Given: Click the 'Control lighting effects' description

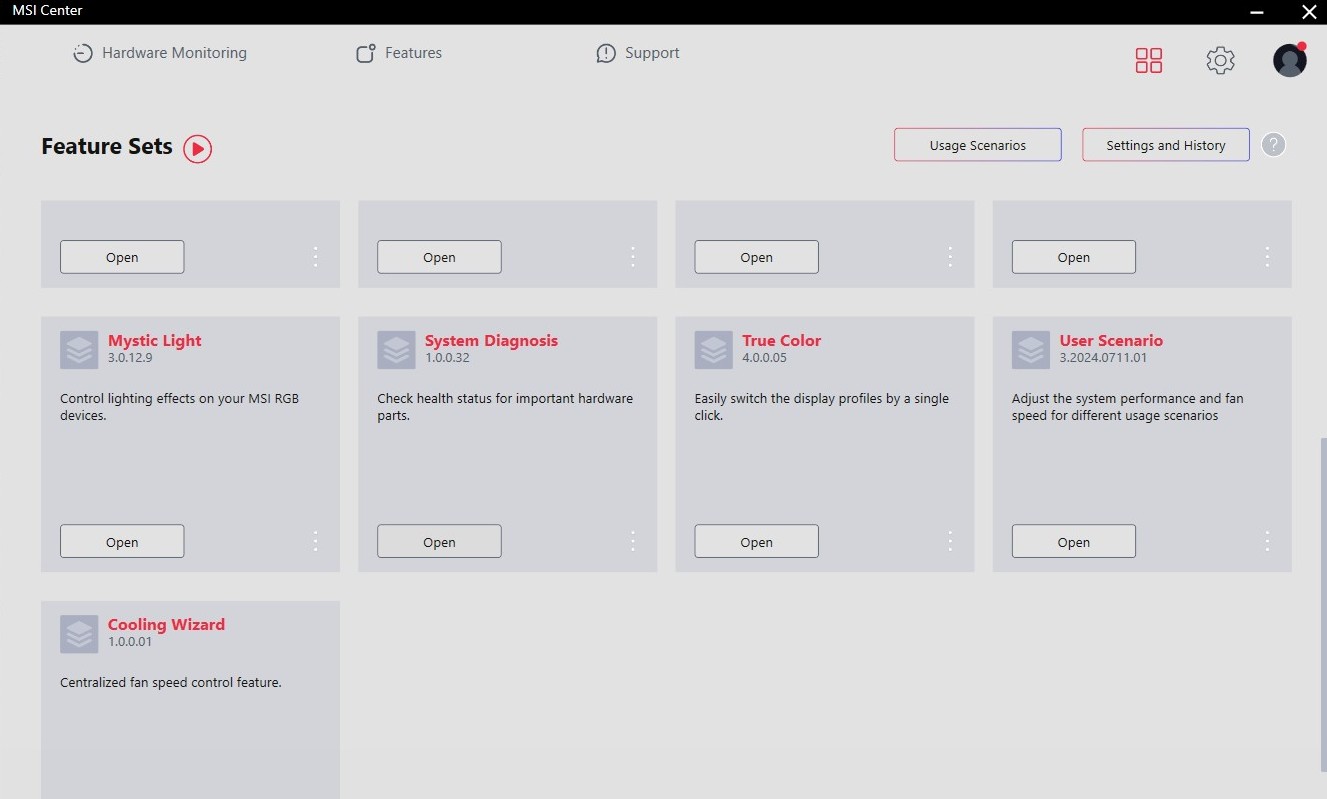Looking at the screenshot, I should [180, 407].
